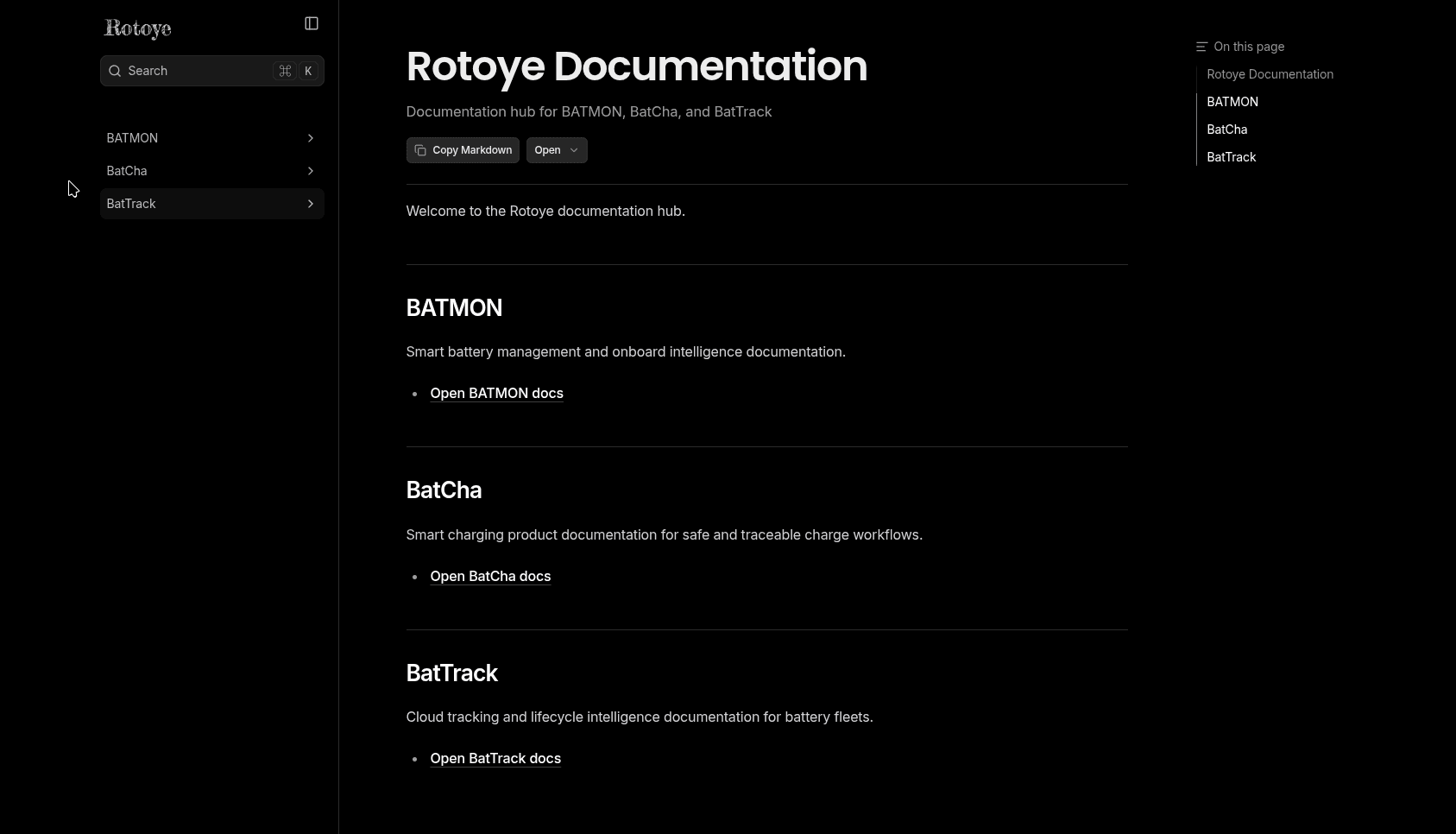Open the Open dropdown menu
The width and height of the screenshot is (1456, 834).
[557, 150]
